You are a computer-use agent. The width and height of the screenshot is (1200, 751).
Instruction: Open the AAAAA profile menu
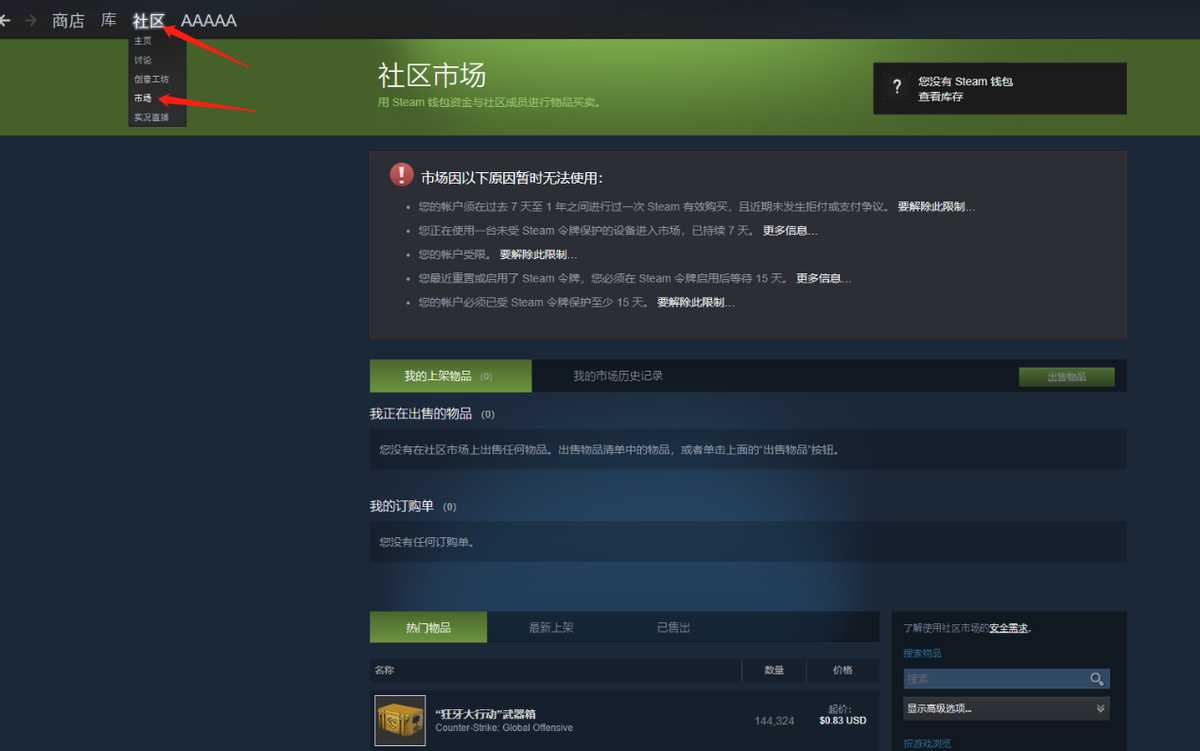pos(208,20)
